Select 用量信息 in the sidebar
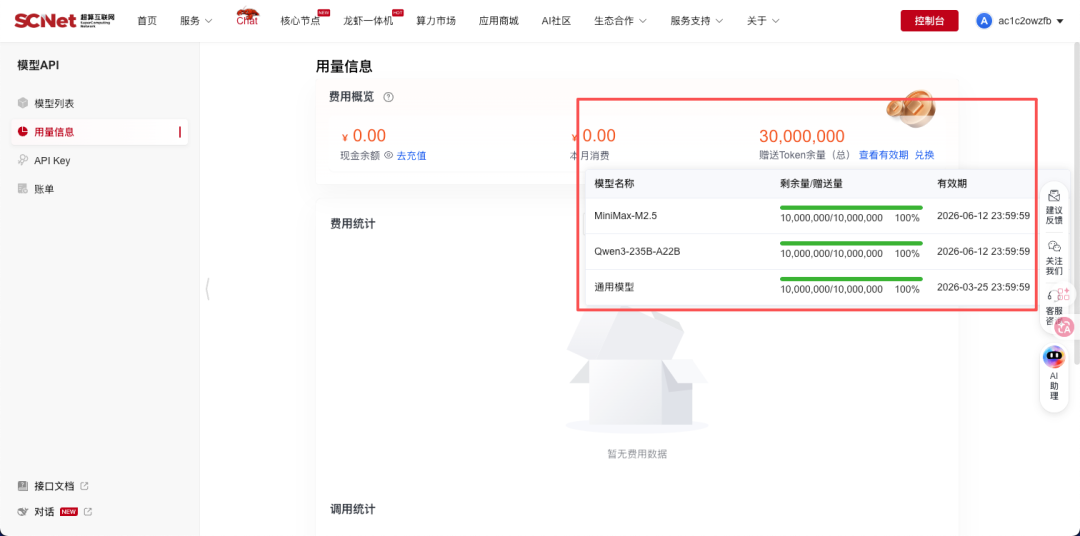The height and width of the screenshot is (536, 1080). click(x=99, y=132)
